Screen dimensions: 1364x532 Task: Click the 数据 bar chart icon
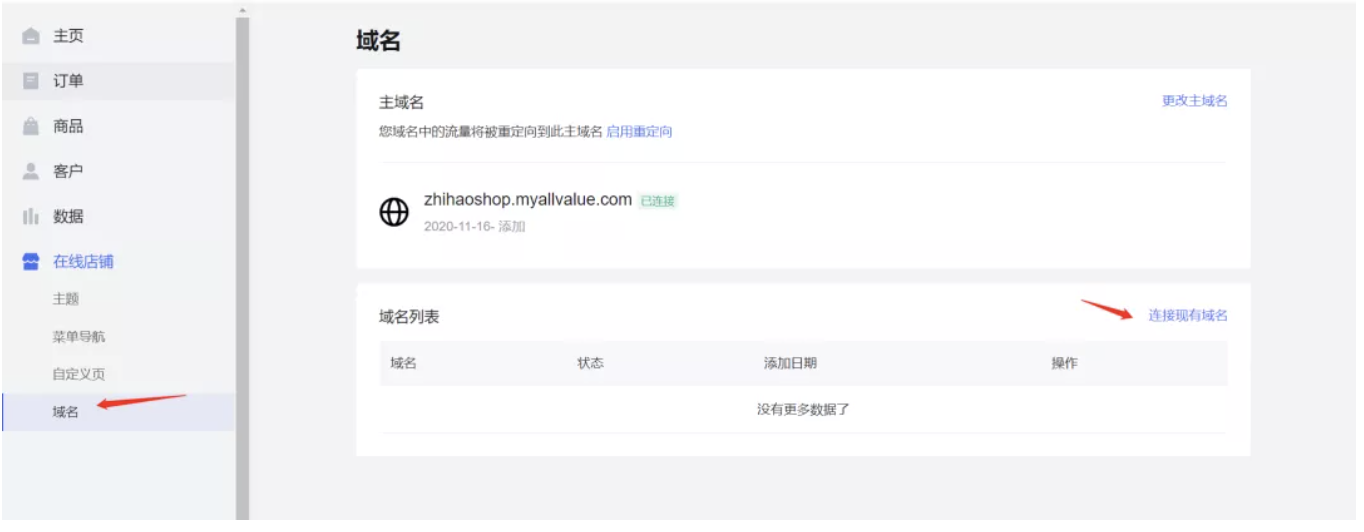(31, 217)
